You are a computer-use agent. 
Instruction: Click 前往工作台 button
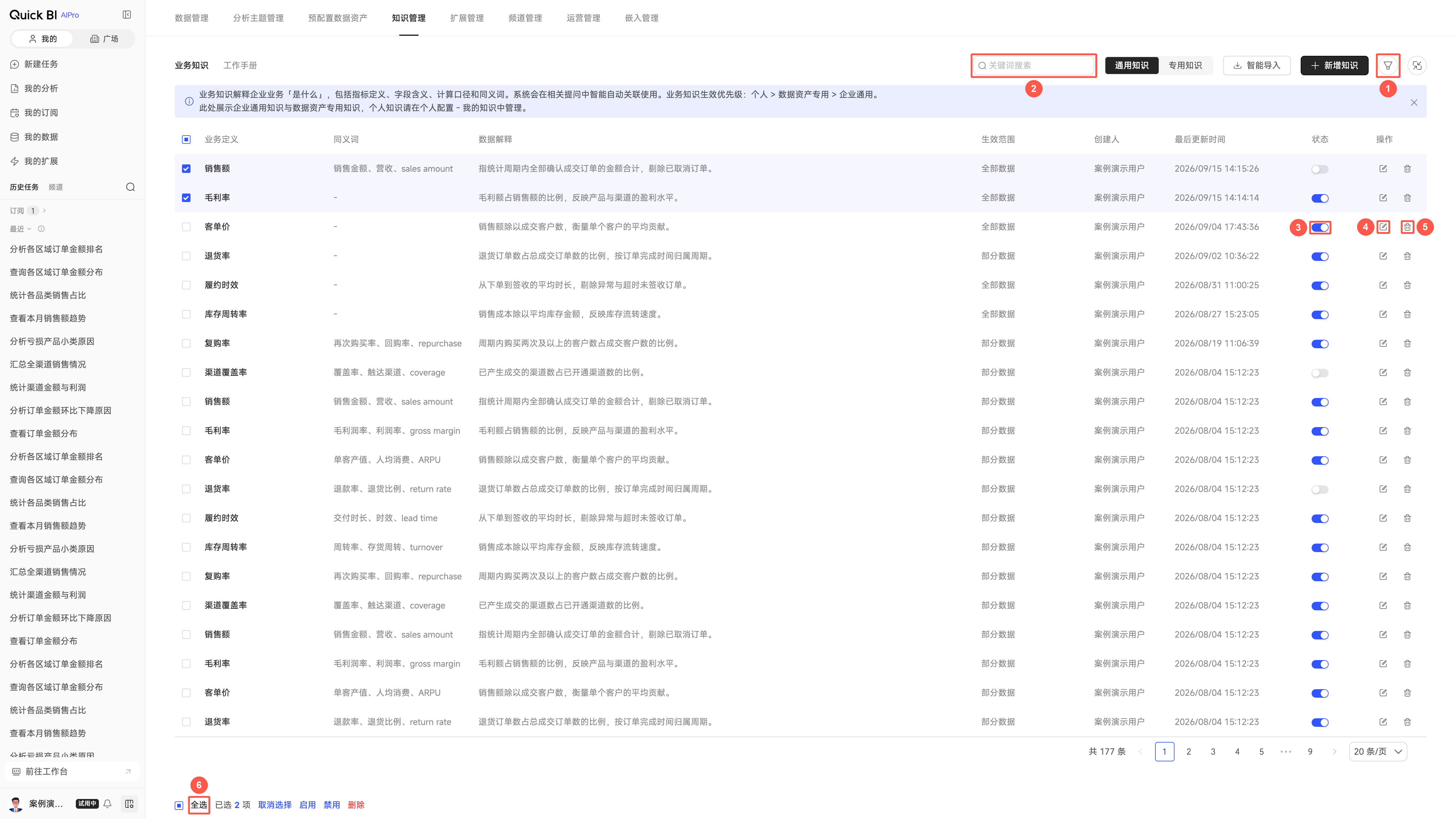point(72,771)
